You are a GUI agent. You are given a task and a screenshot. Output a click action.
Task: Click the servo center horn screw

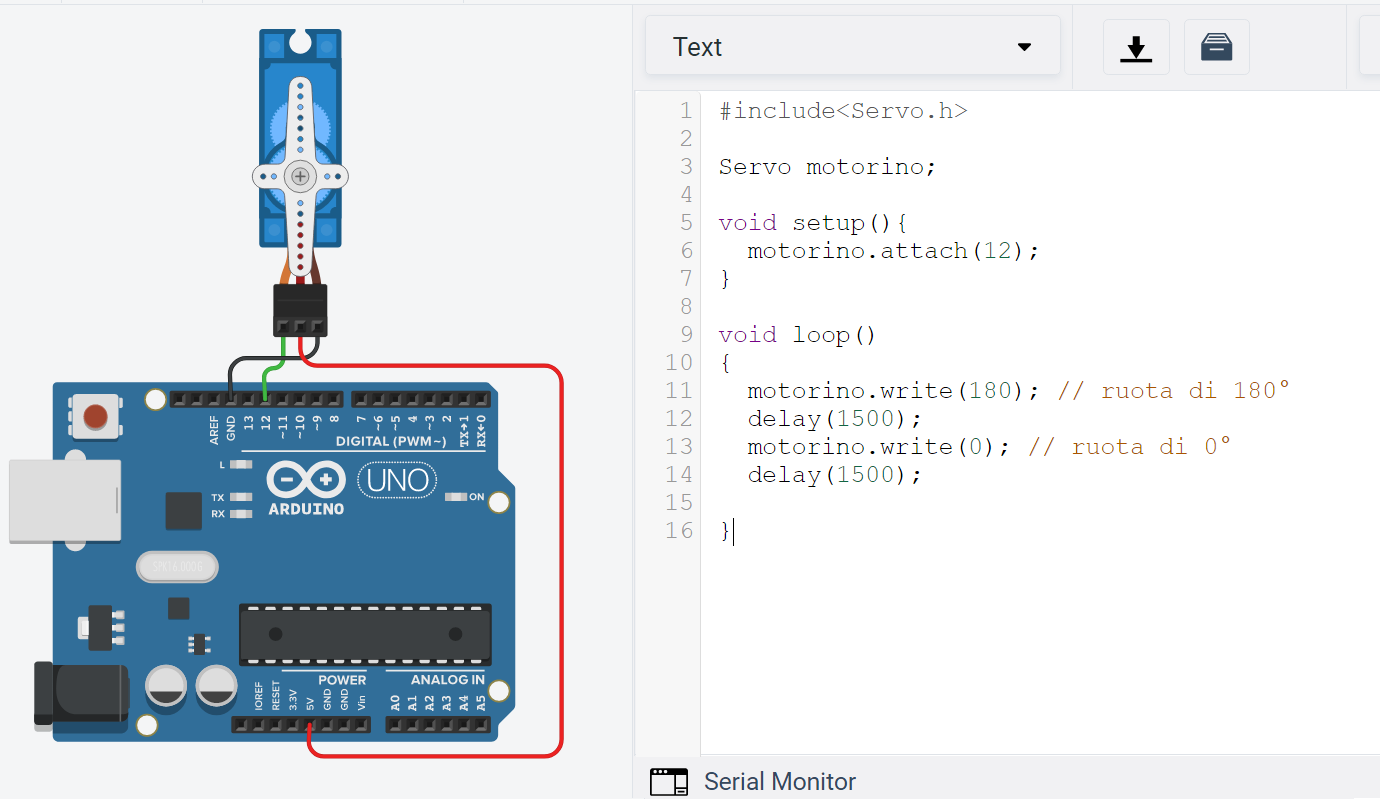[300, 177]
